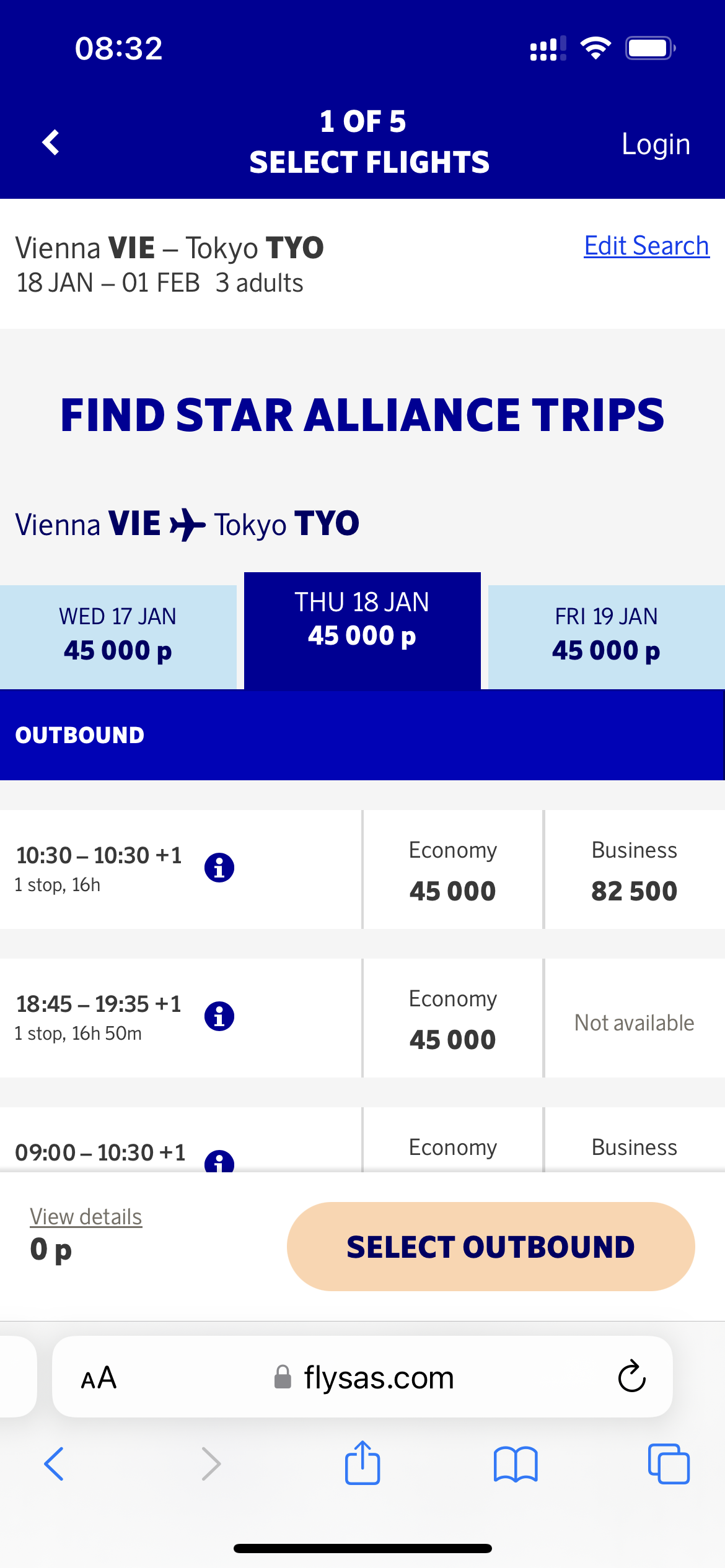
Task: Open Safari bookmarks
Action: [x=516, y=1465]
